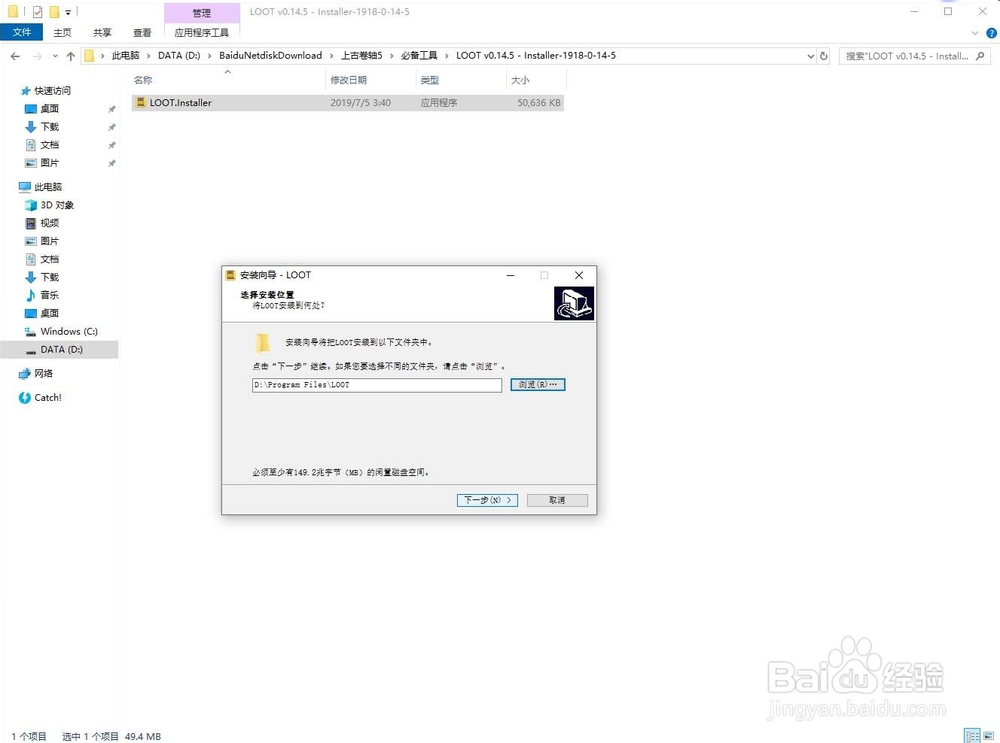Open 3D 对象 folder
This screenshot has height=743, width=1000.
57,205
